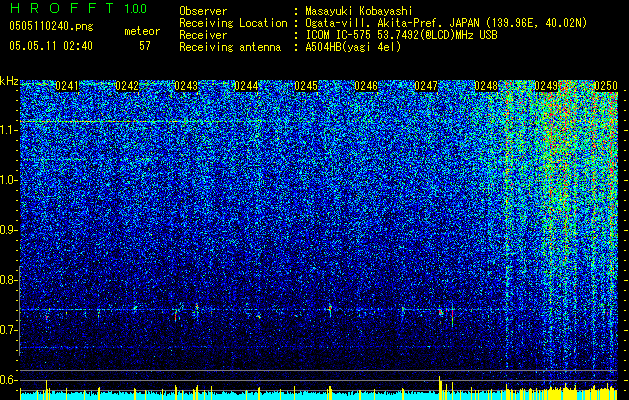Click the 0.6 frequency axis label
The width and height of the screenshot is (629, 400).
tap(8, 380)
